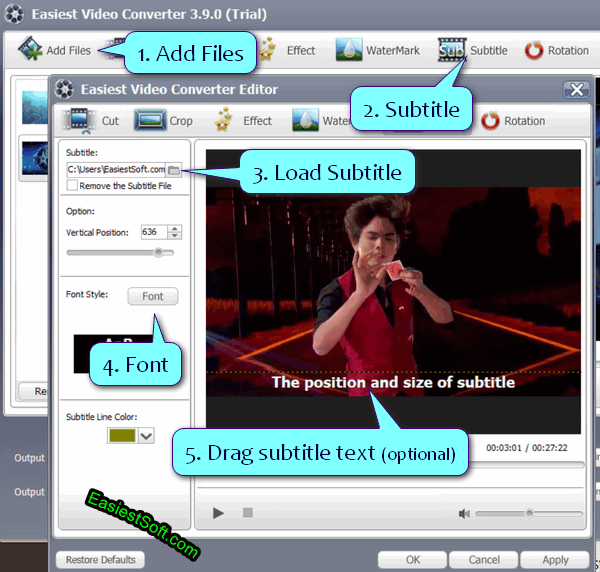Mute audio with speaker icon
The image size is (600, 572).
click(x=464, y=513)
